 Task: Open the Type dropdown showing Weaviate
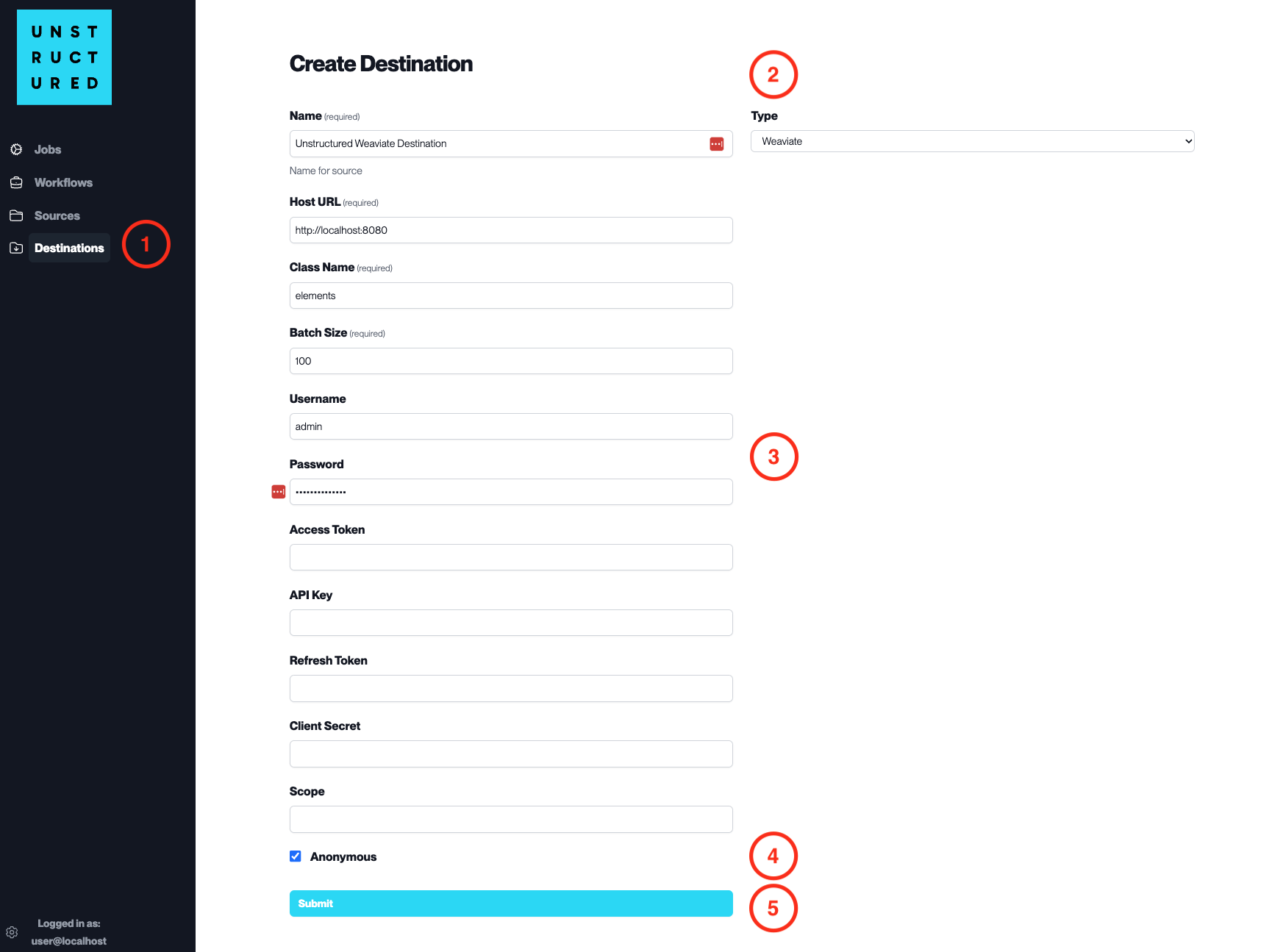[972, 141]
